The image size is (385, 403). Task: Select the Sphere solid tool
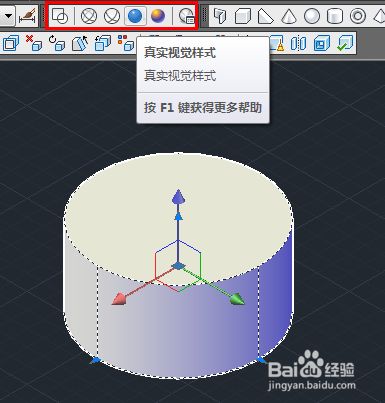click(x=312, y=16)
